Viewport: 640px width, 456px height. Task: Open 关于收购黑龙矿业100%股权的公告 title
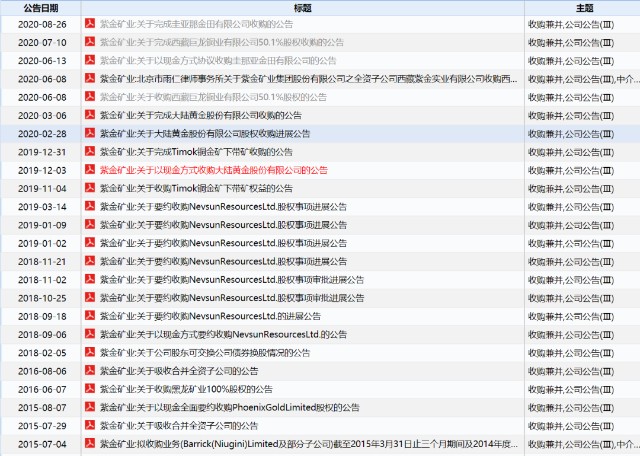[186, 389]
